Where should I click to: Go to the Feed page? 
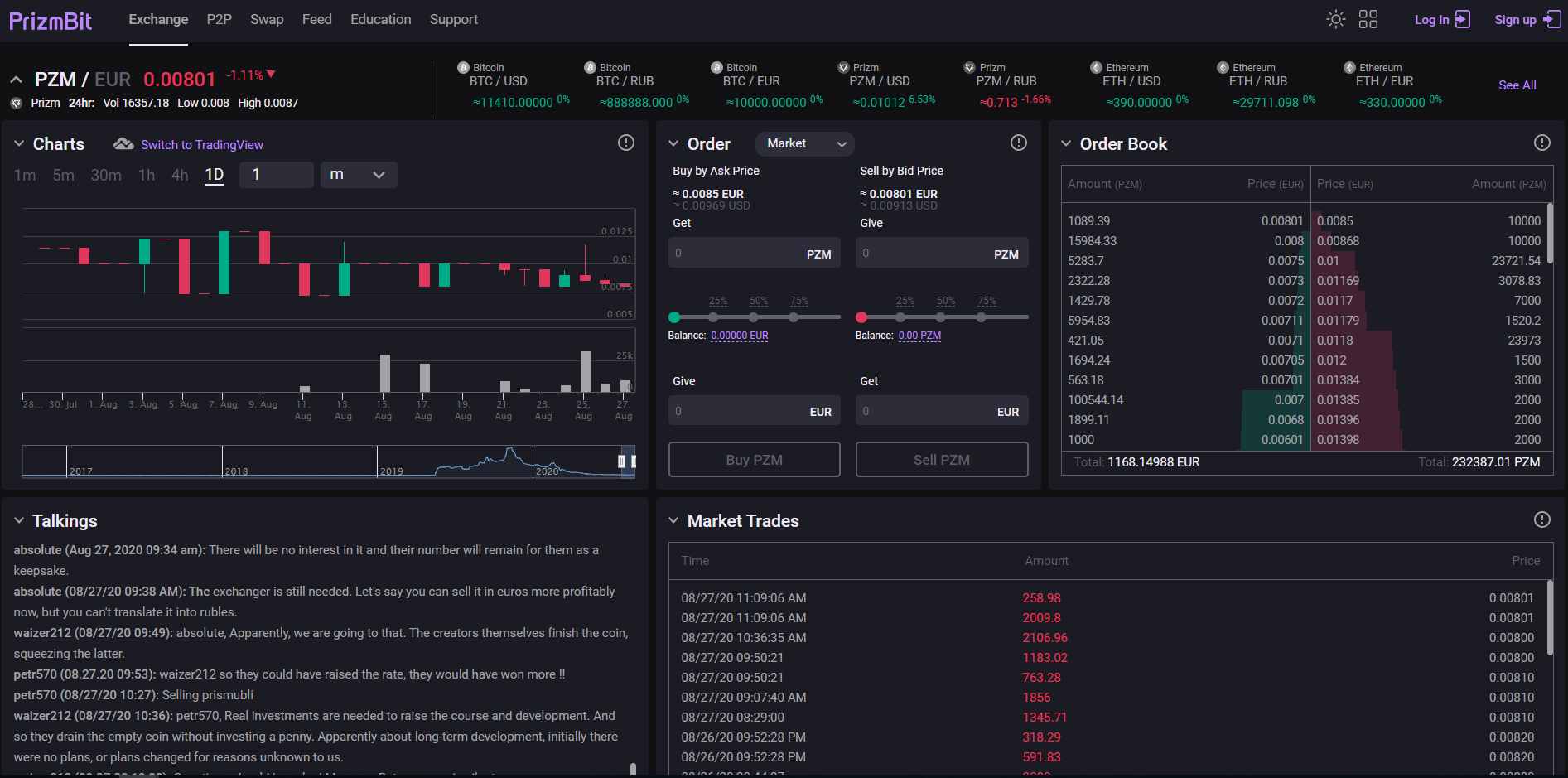click(317, 19)
